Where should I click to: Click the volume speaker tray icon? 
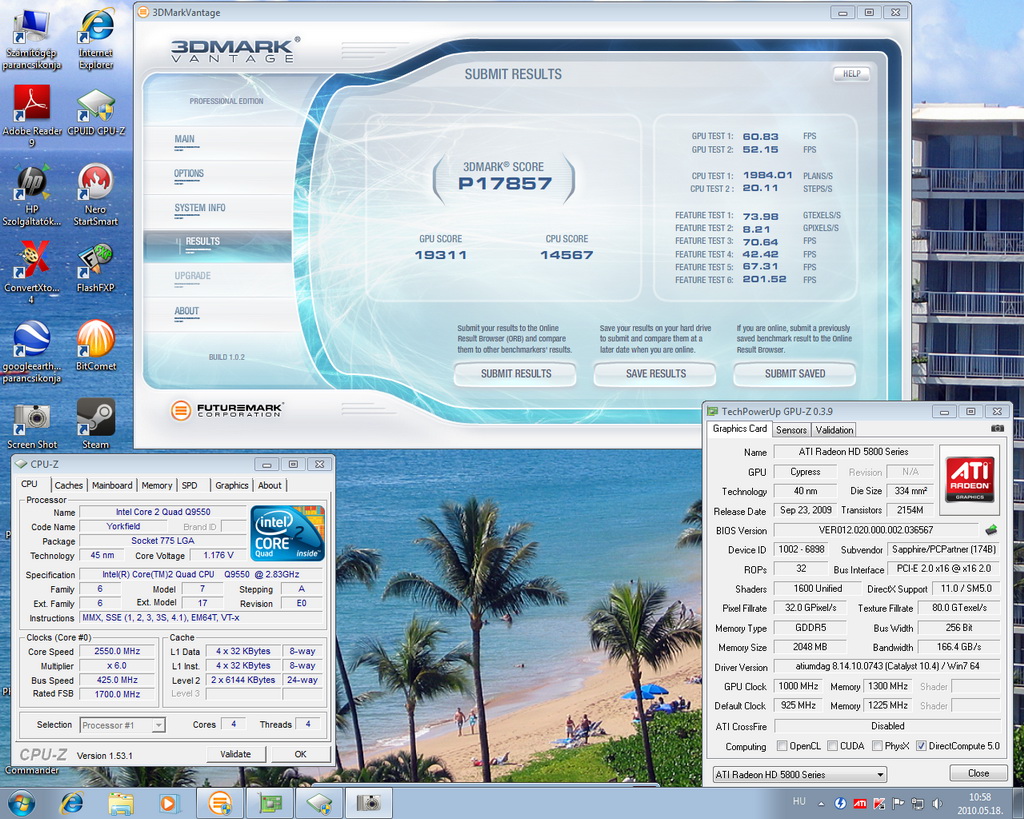click(938, 804)
